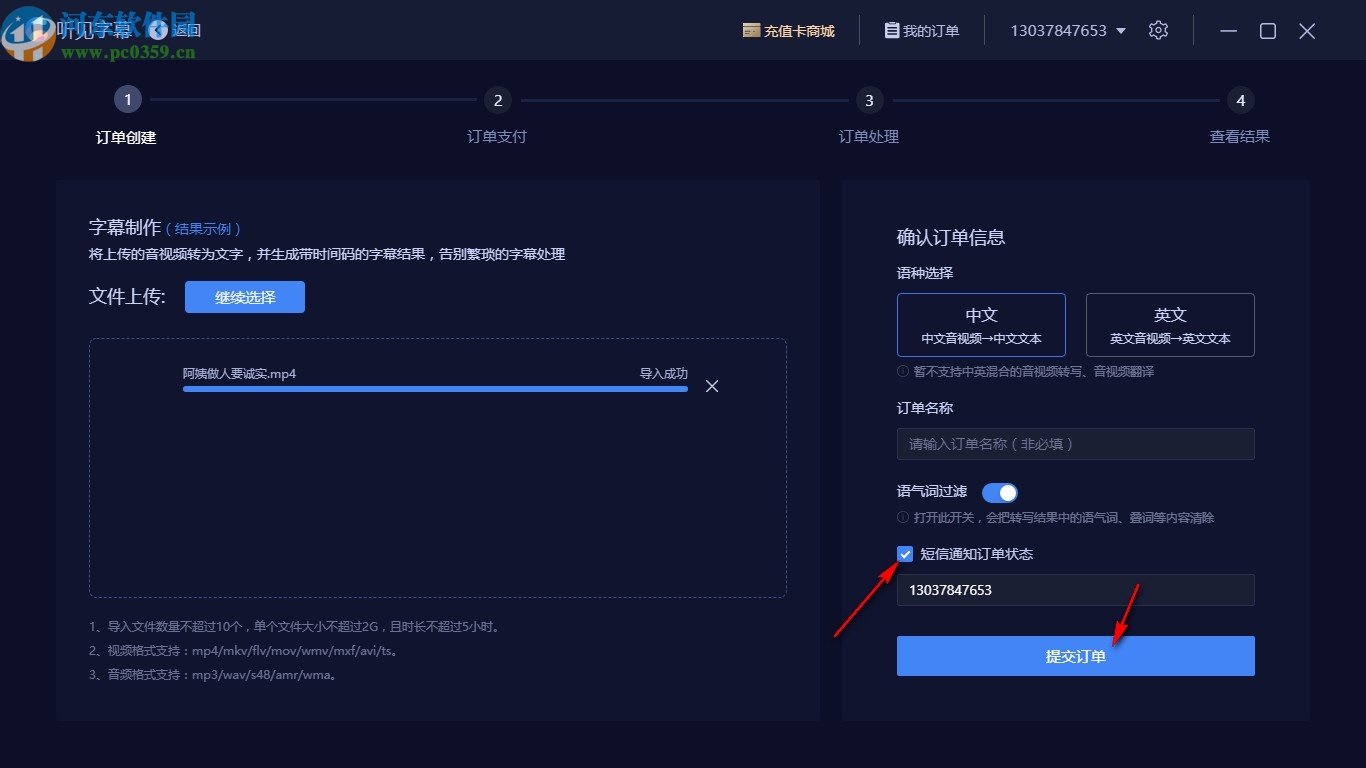Minimize the 听见字幕 window
Image resolution: width=1366 pixels, height=768 pixels.
[x=1229, y=31]
